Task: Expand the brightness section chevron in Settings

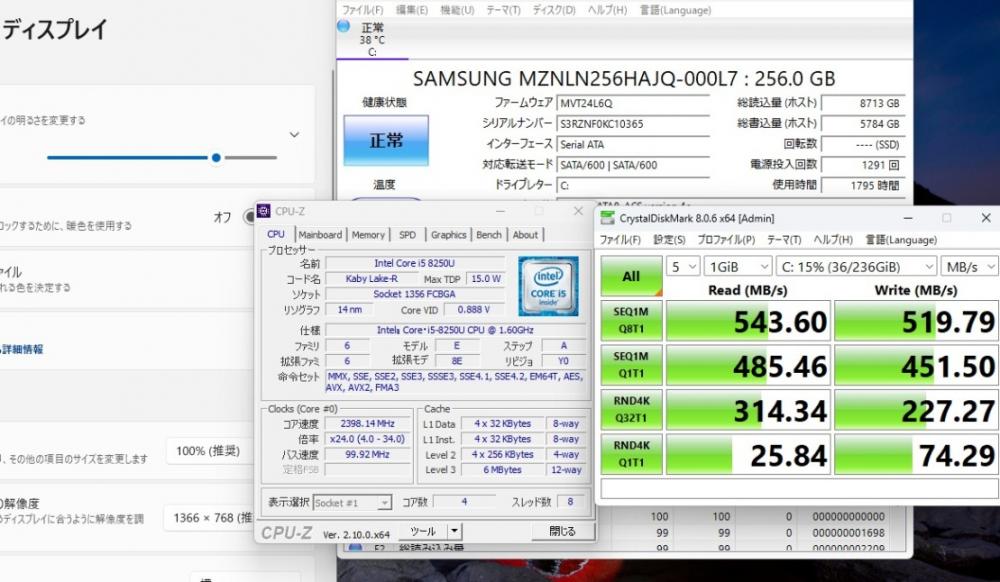Action: click(294, 135)
